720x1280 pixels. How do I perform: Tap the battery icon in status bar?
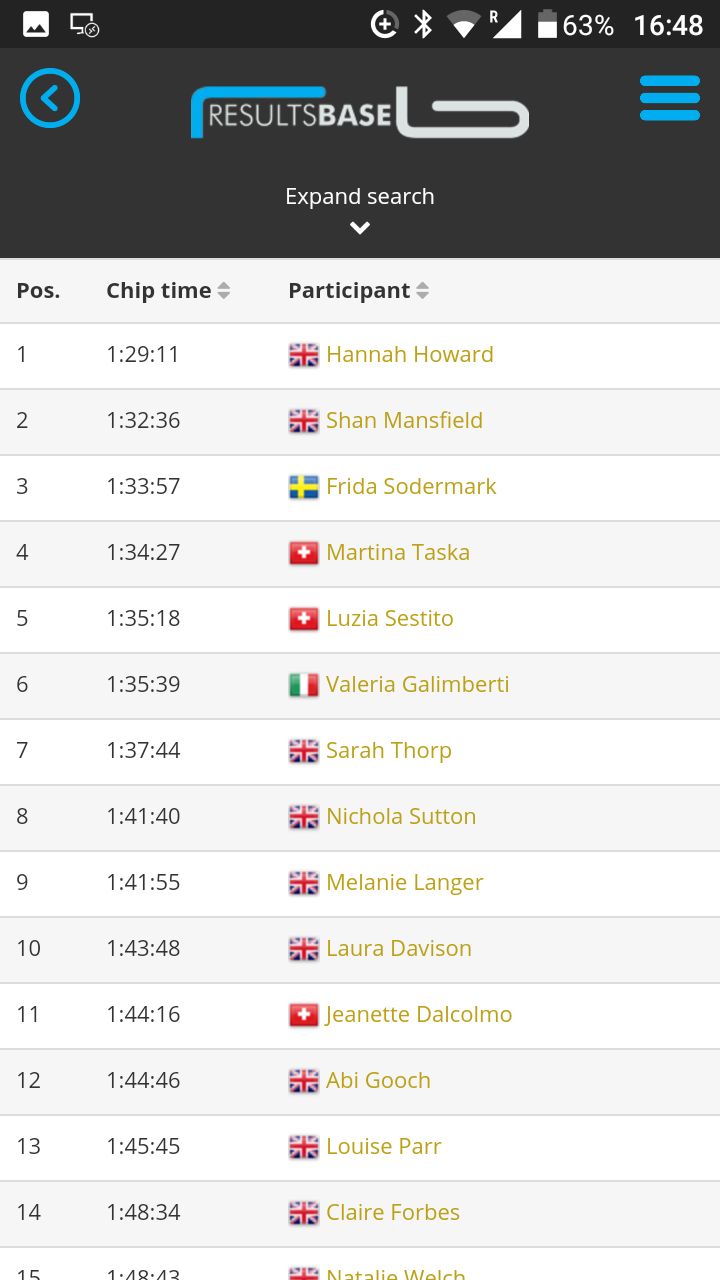pyautogui.click(x=547, y=24)
